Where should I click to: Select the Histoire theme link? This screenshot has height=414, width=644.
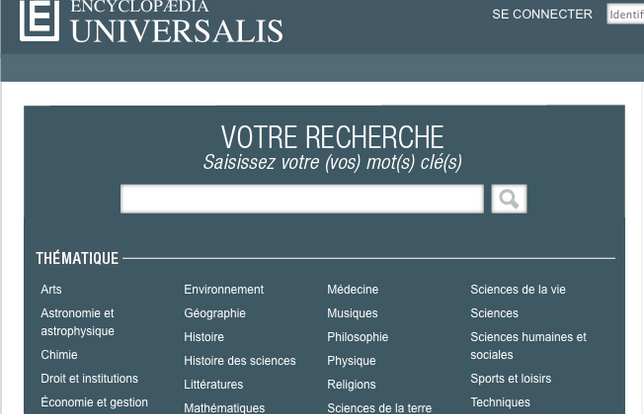[x=204, y=337]
